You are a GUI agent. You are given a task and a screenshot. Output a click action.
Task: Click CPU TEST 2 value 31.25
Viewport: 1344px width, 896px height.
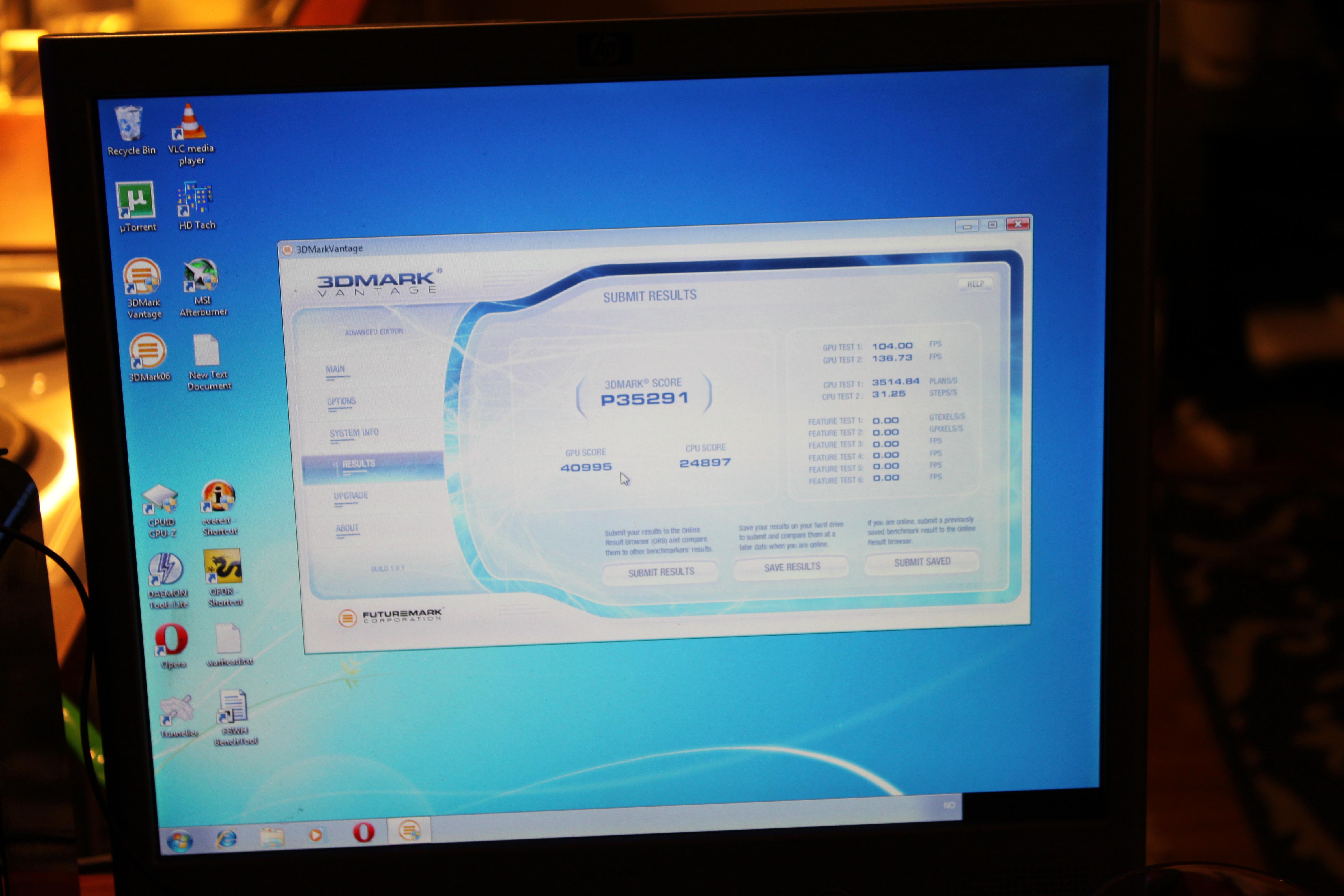(889, 394)
